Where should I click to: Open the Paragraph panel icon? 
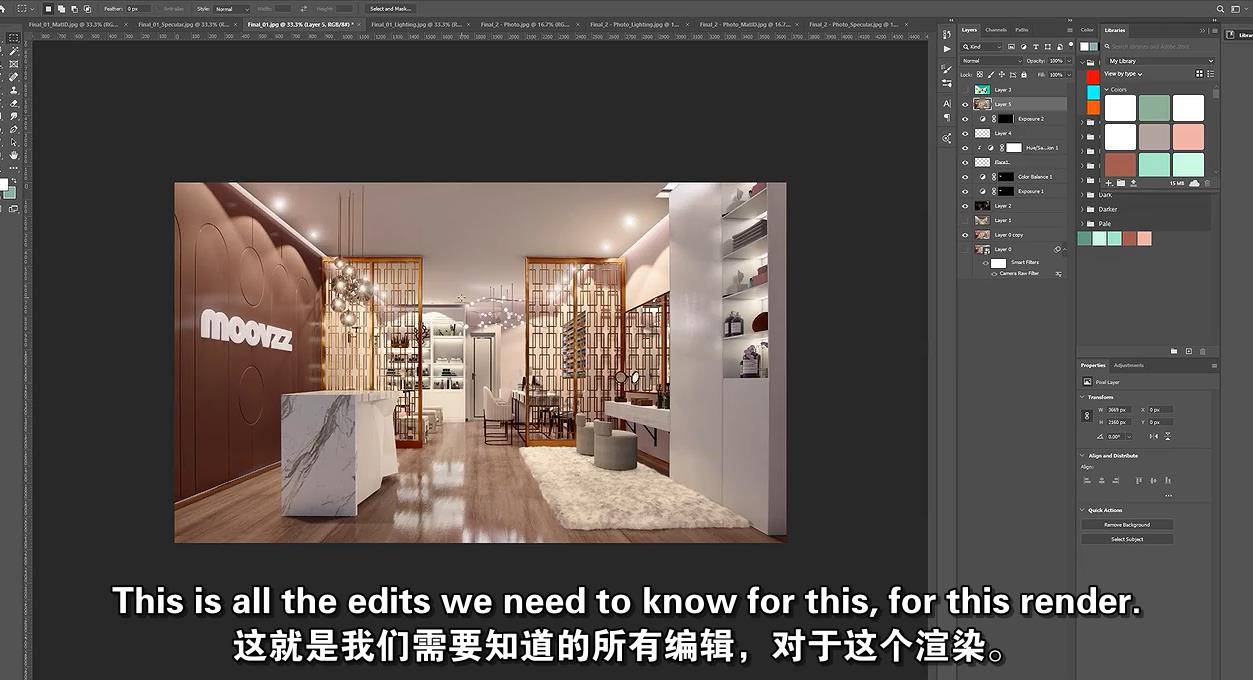pyautogui.click(x=947, y=117)
